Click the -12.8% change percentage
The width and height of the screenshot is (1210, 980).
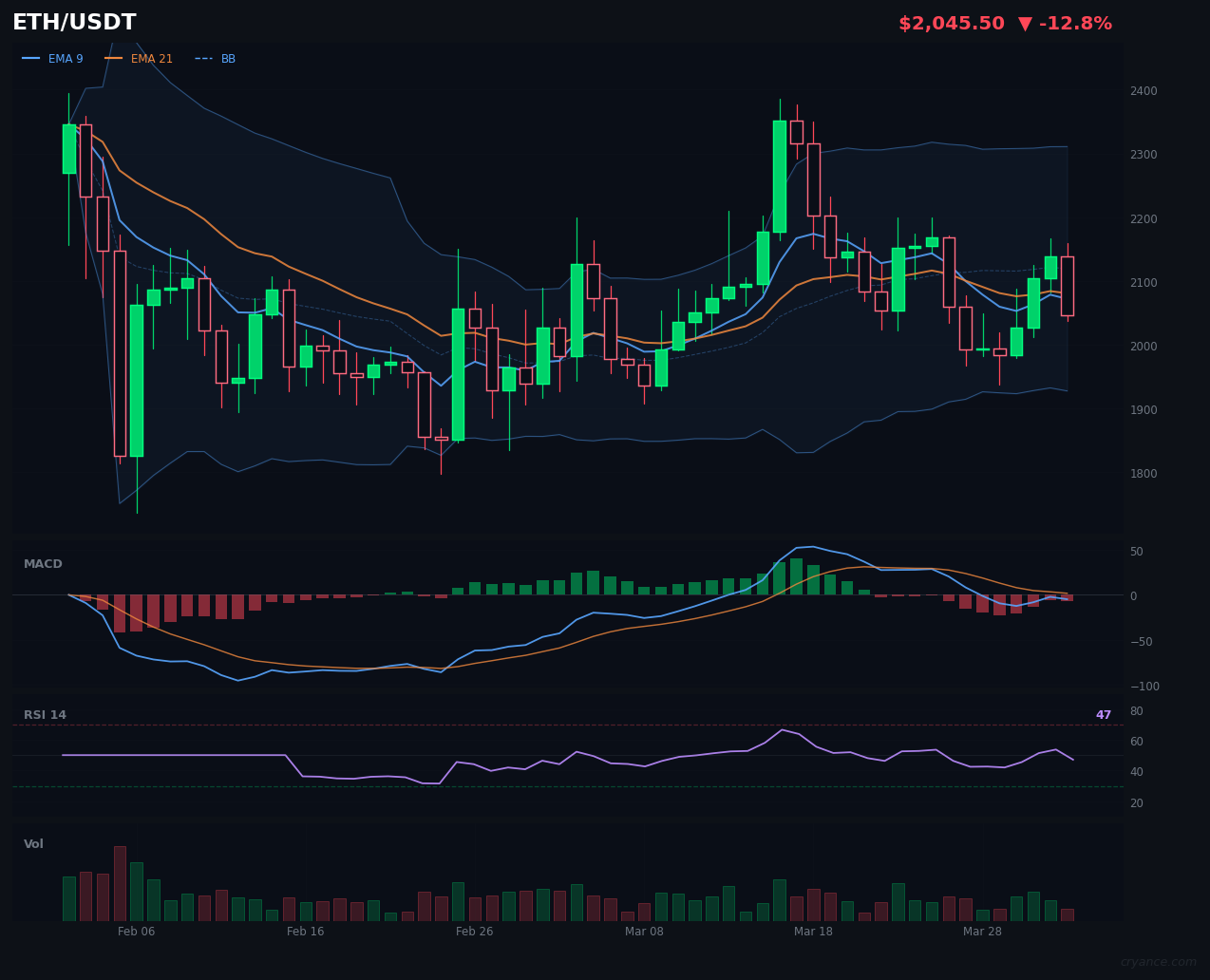(1077, 23)
